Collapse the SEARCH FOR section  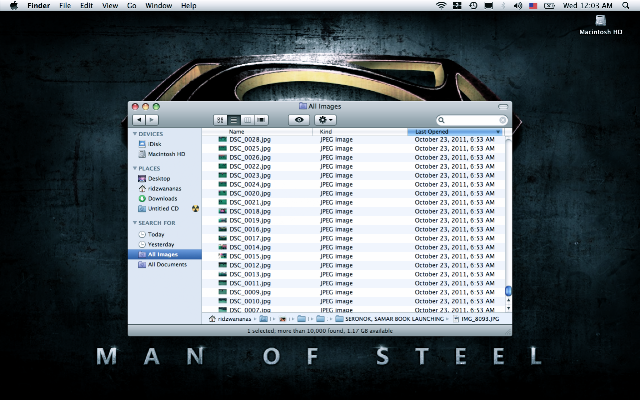coord(135,223)
